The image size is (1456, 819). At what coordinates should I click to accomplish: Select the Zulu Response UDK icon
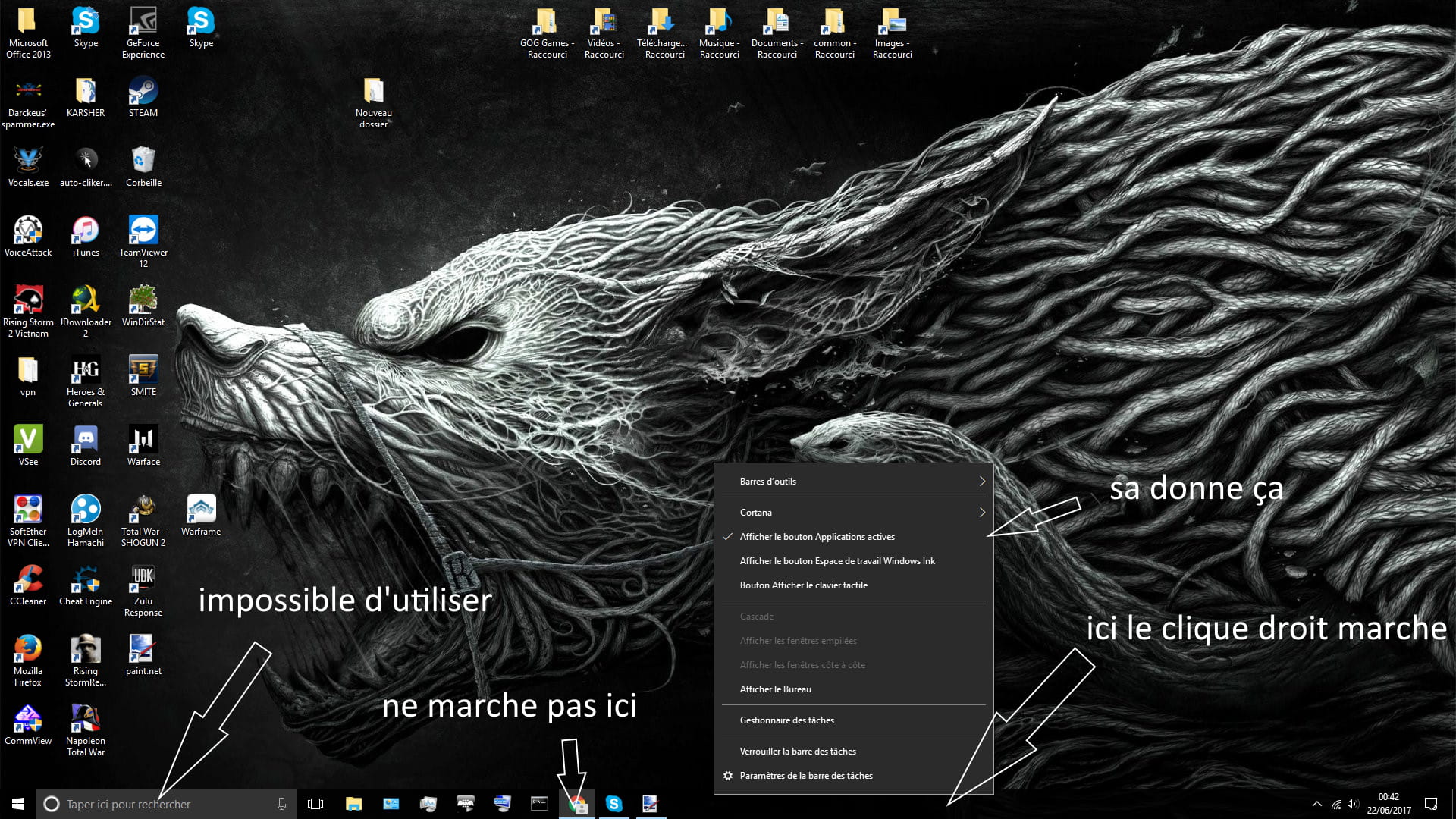[x=143, y=591]
